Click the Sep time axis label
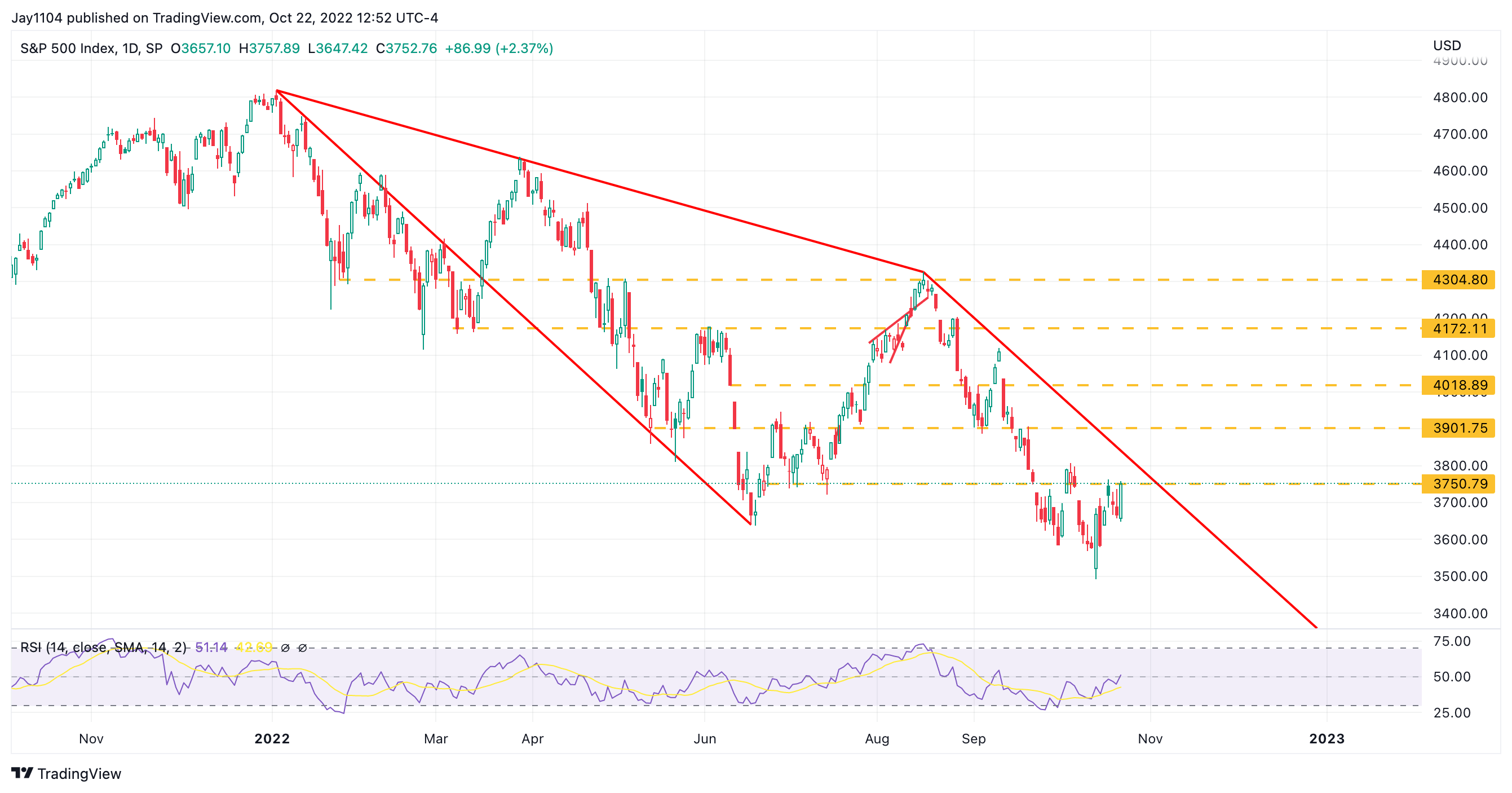Viewport: 1512px width, 793px height. pyautogui.click(x=974, y=739)
